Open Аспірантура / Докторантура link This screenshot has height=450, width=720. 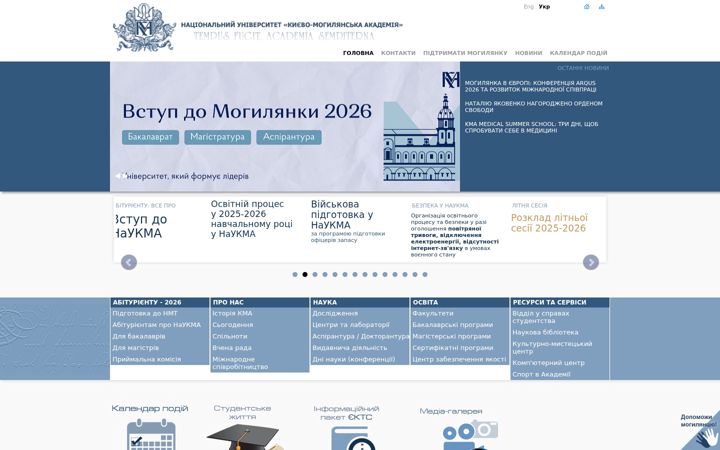[361, 336]
